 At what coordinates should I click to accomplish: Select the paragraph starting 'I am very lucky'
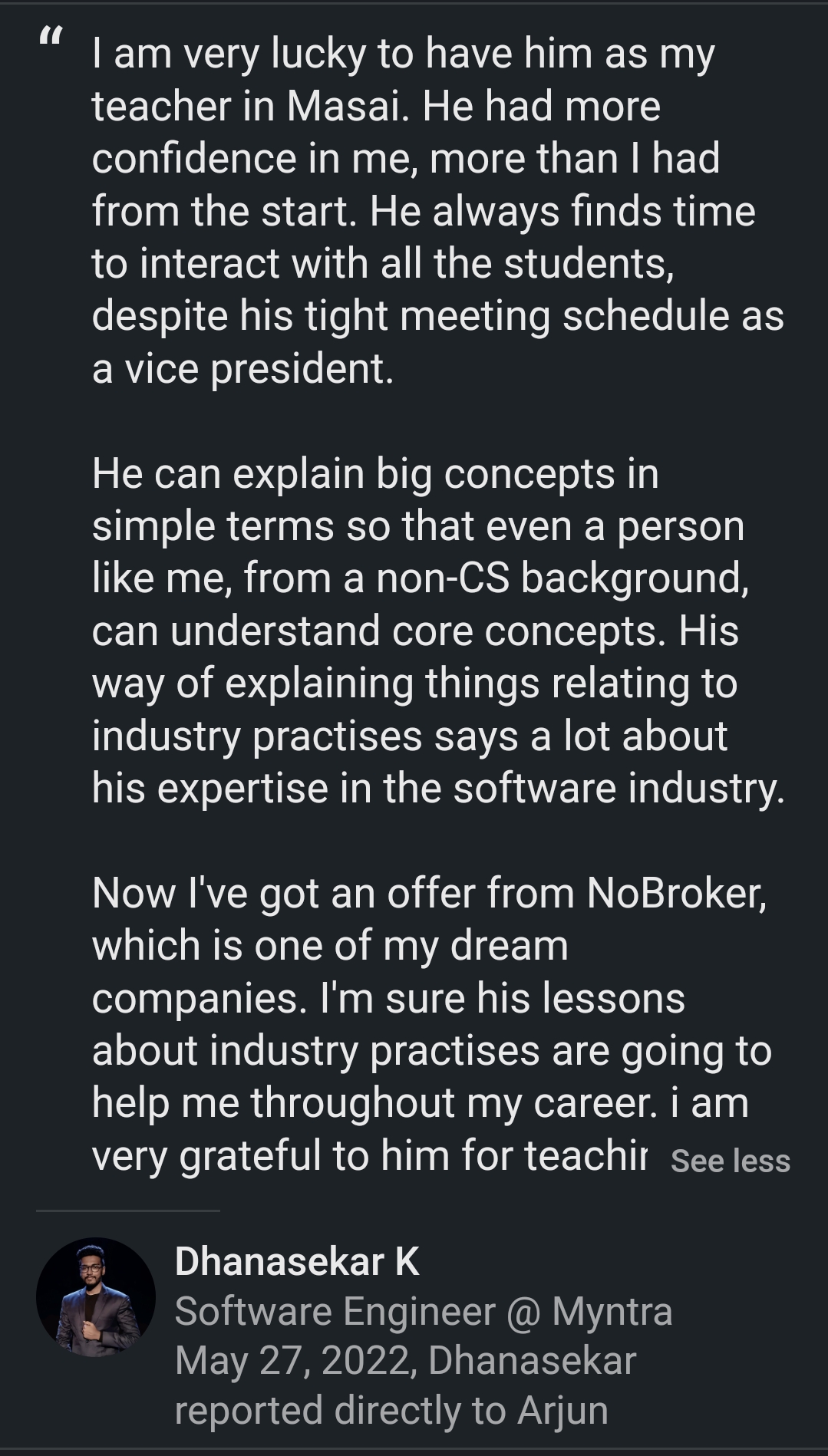coord(437,211)
